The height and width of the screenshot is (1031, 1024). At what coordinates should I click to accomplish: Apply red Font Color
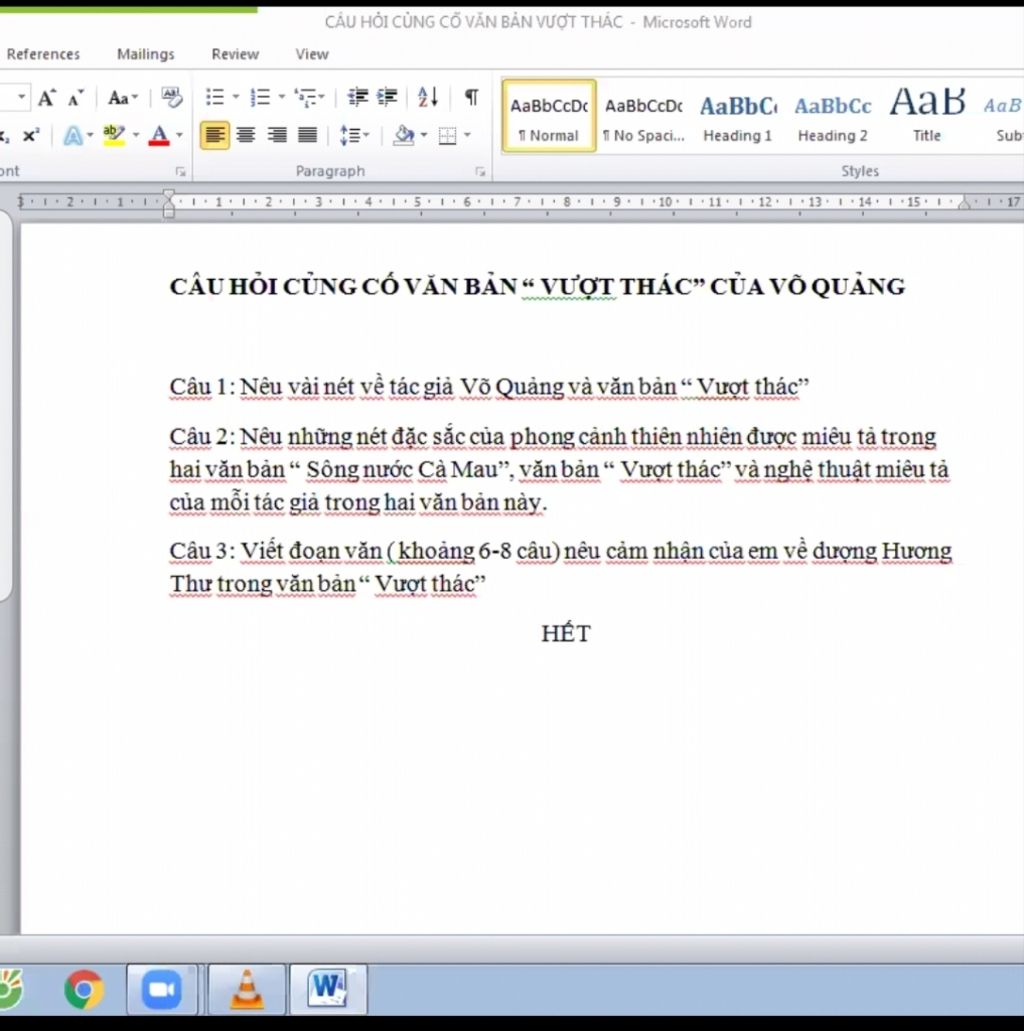tap(159, 135)
